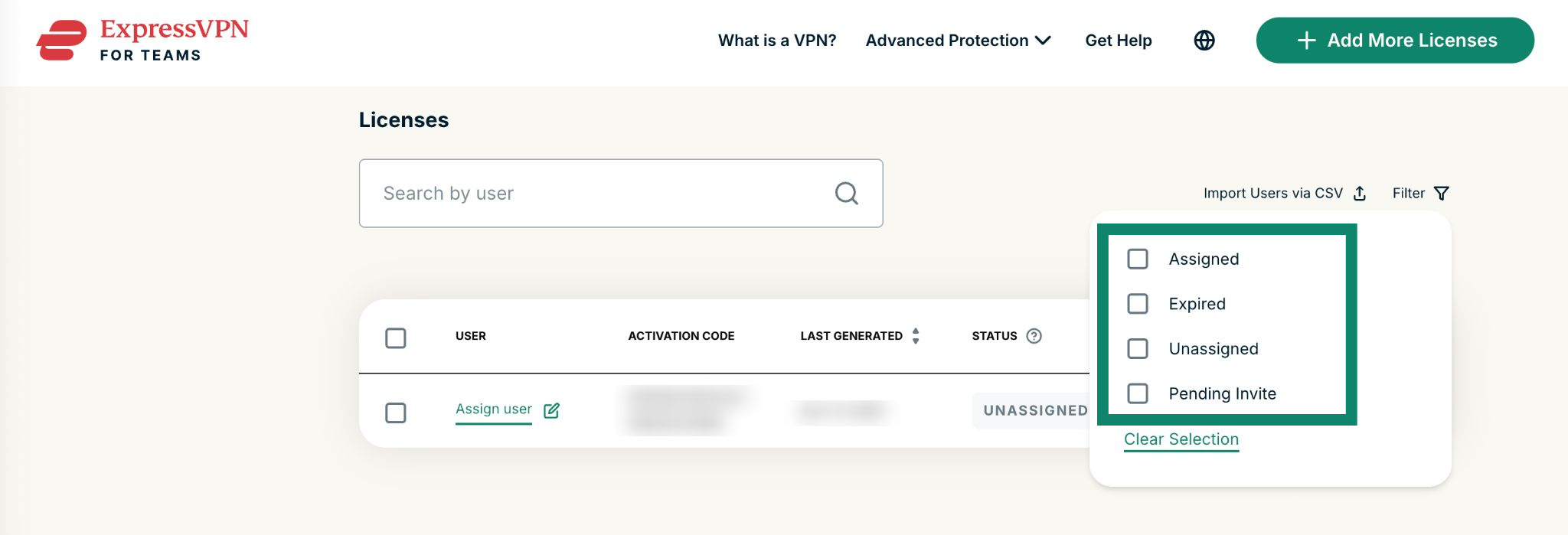This screenshot has height=535, width=1568.
Task: Click the Filter funnel icon
Action: (1441, 194)
